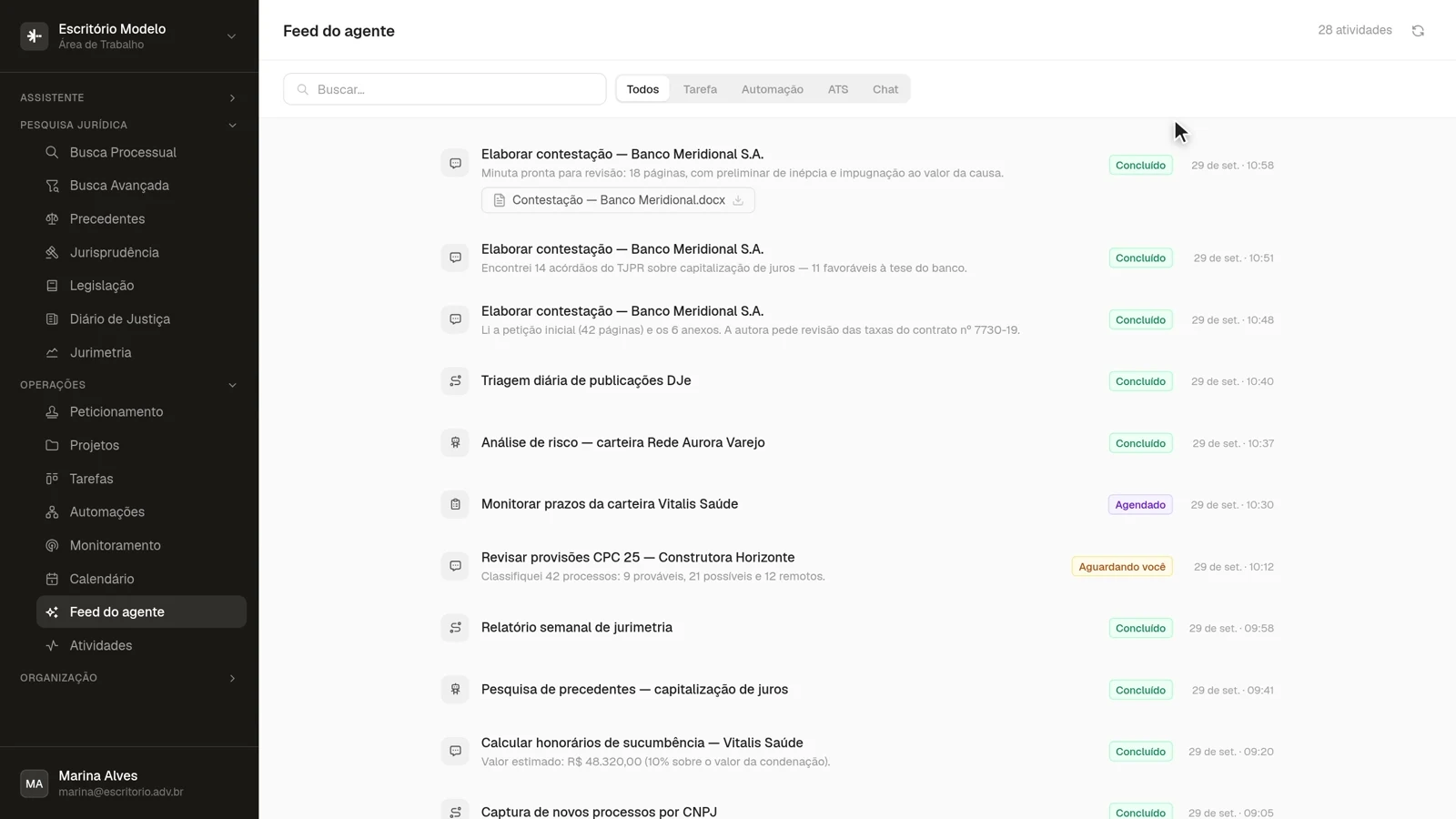1456x819 pixels.
Task: Switch to the Automação filter tab
Action: [x=772, y=89]
